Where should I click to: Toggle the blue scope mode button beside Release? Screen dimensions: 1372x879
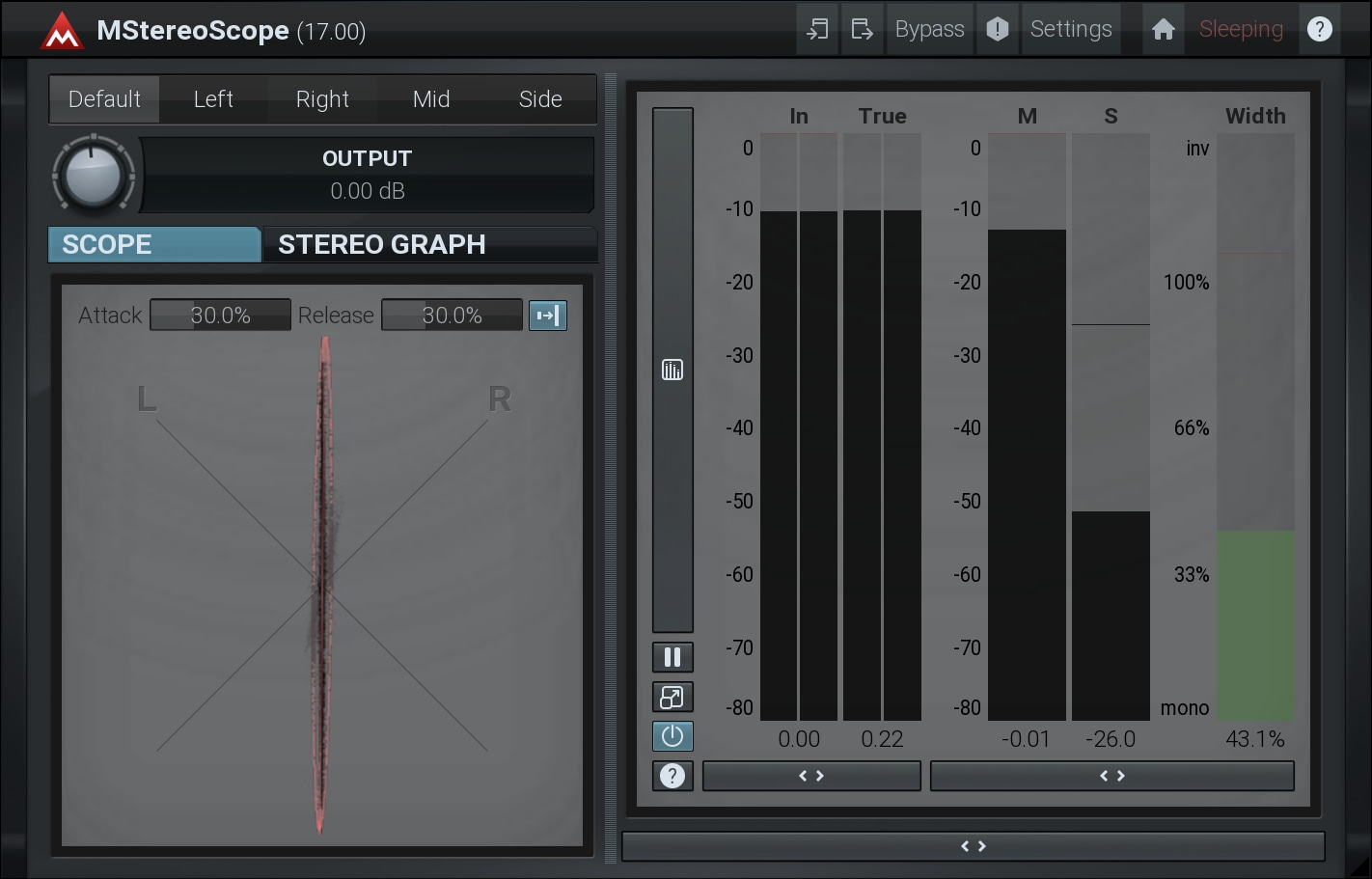click(x=547, y=316)
